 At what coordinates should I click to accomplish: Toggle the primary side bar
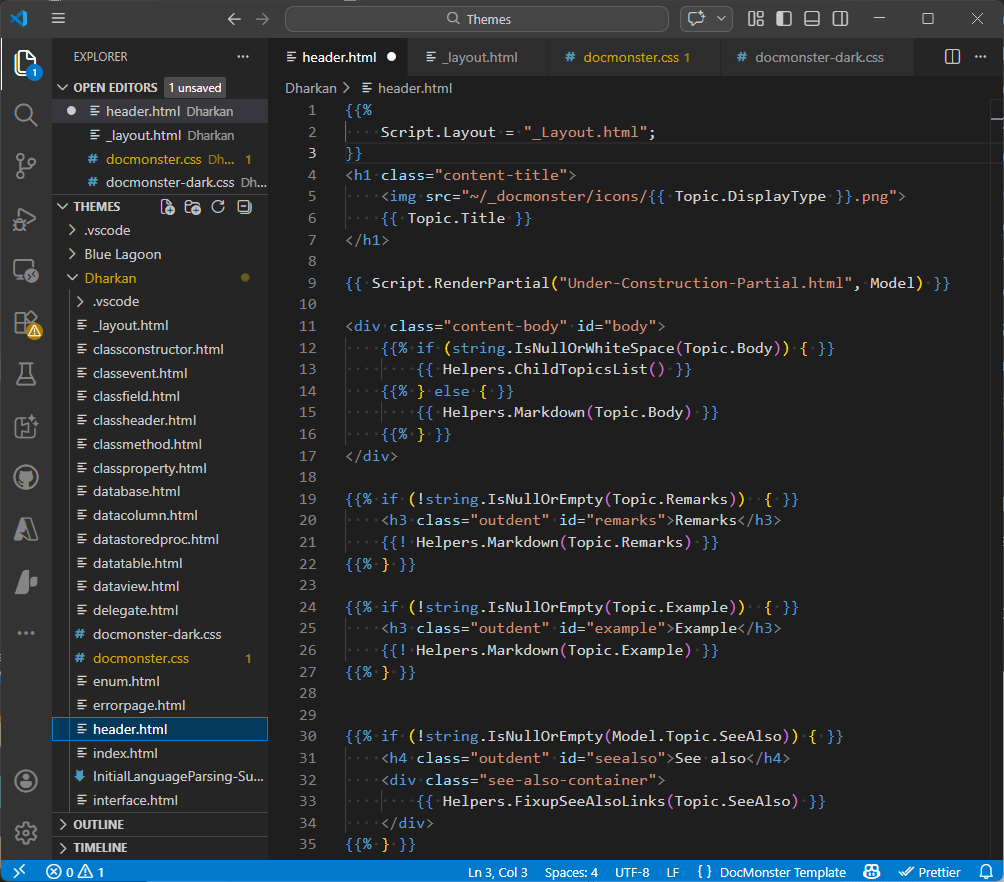(x=784, y=19)
